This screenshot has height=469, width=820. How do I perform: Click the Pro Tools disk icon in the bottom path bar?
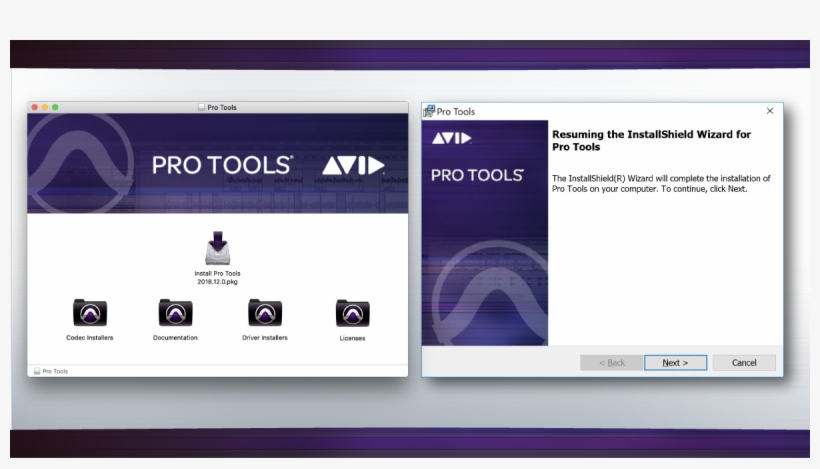coord(37,371)
